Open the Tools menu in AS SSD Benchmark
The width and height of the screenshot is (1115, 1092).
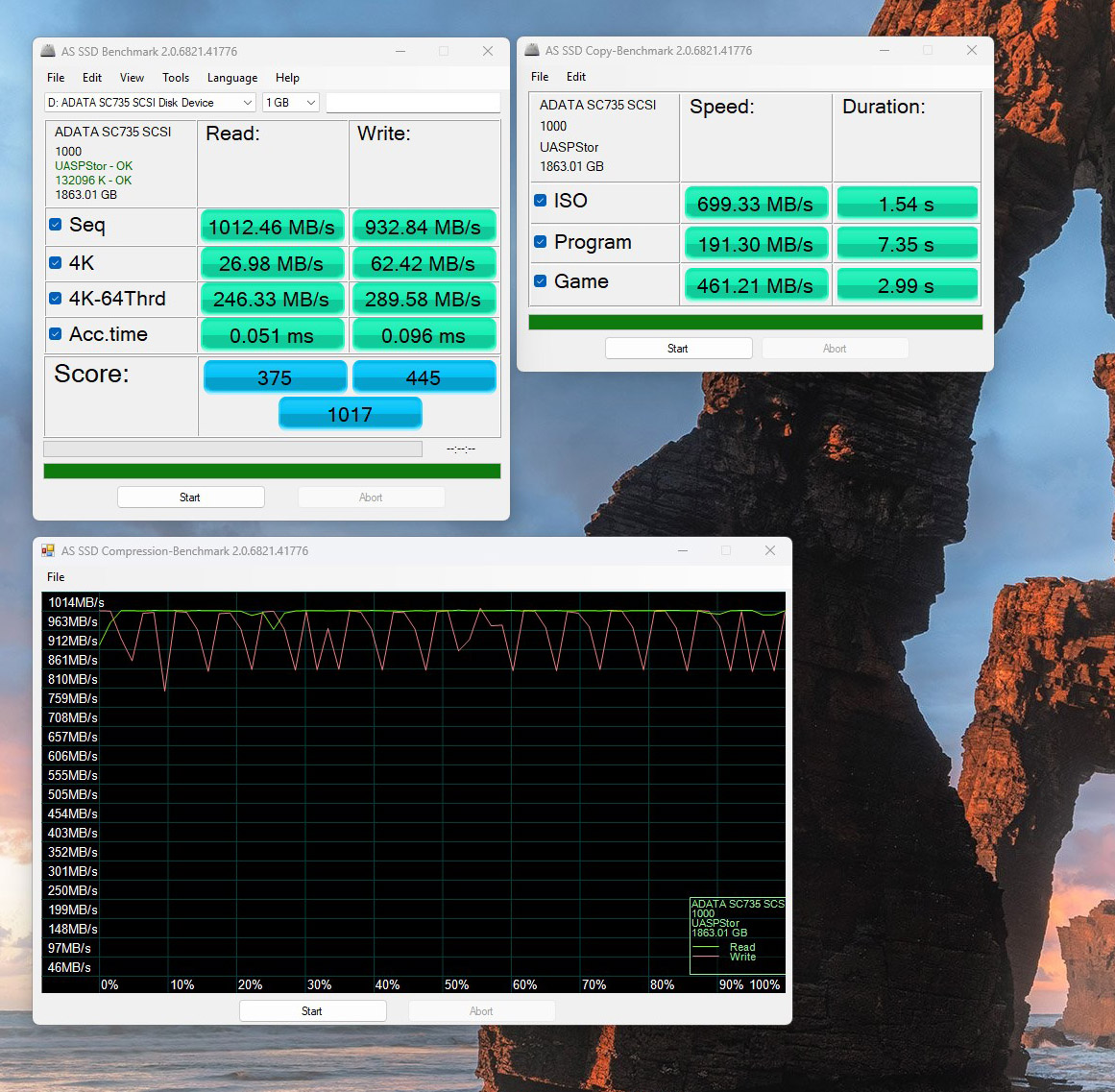(176, 78)
